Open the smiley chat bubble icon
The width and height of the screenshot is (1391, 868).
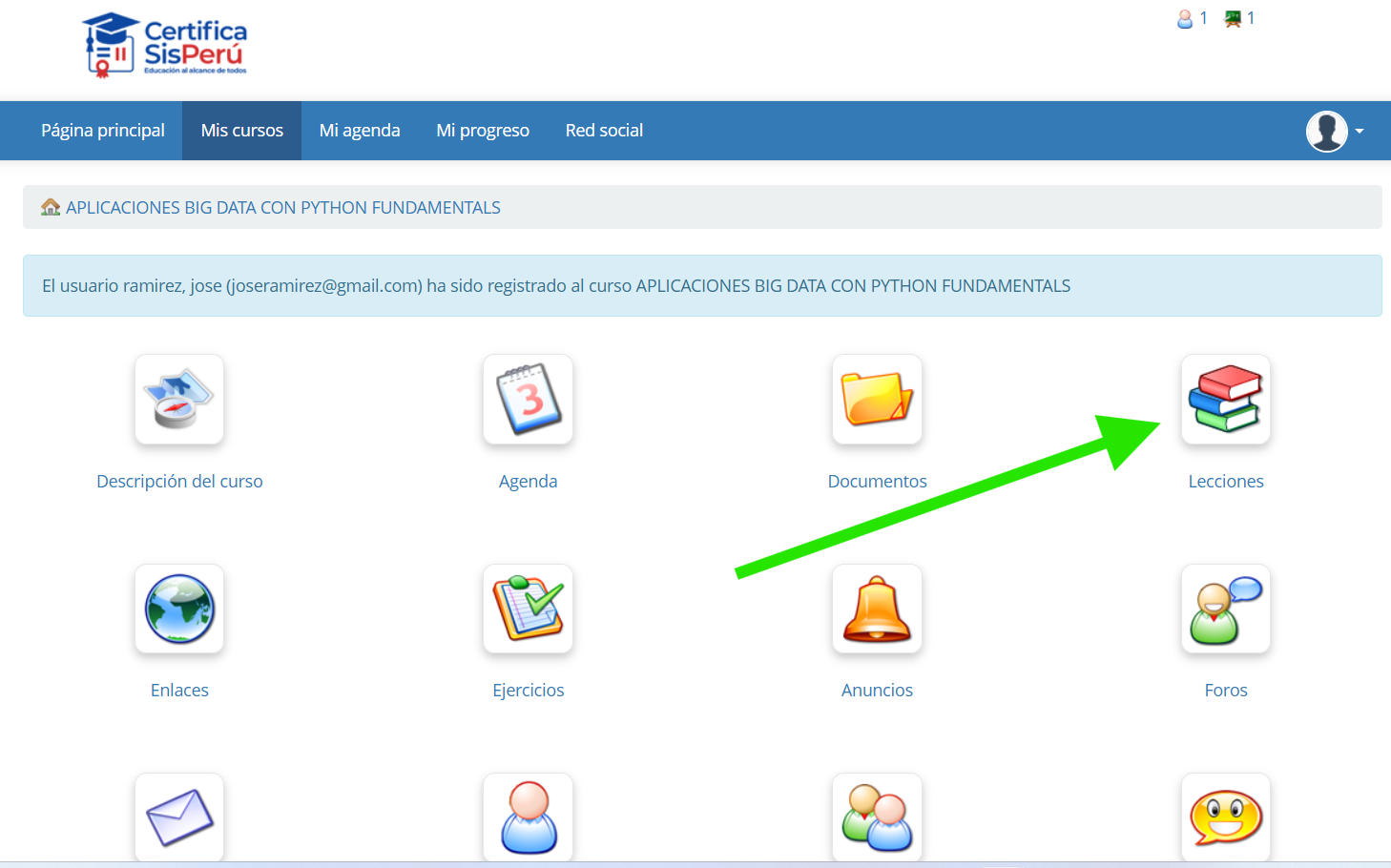click(1225, 817)
